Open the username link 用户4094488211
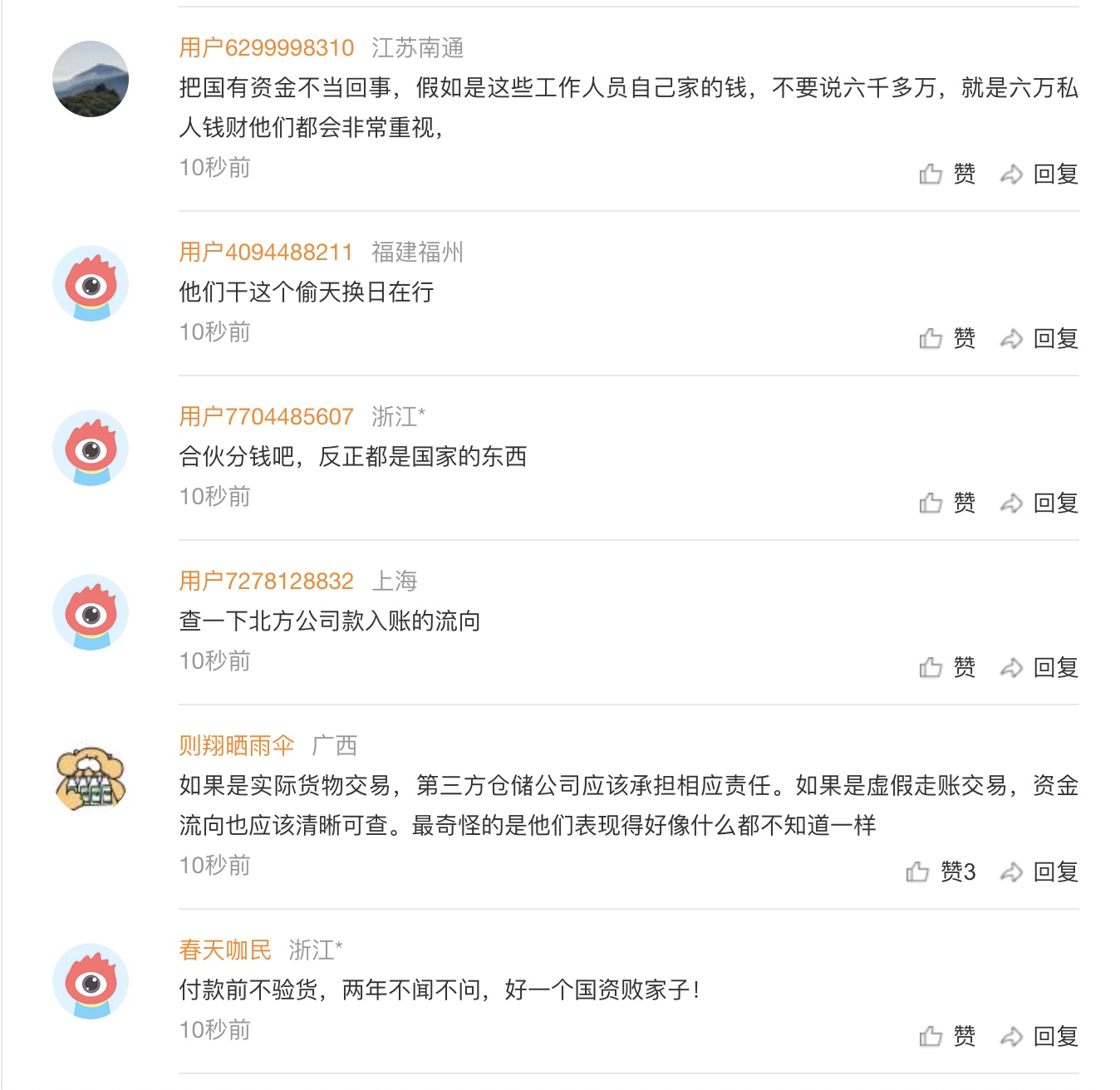This screenshot has width=1120, height=1090. click(266, 253)
